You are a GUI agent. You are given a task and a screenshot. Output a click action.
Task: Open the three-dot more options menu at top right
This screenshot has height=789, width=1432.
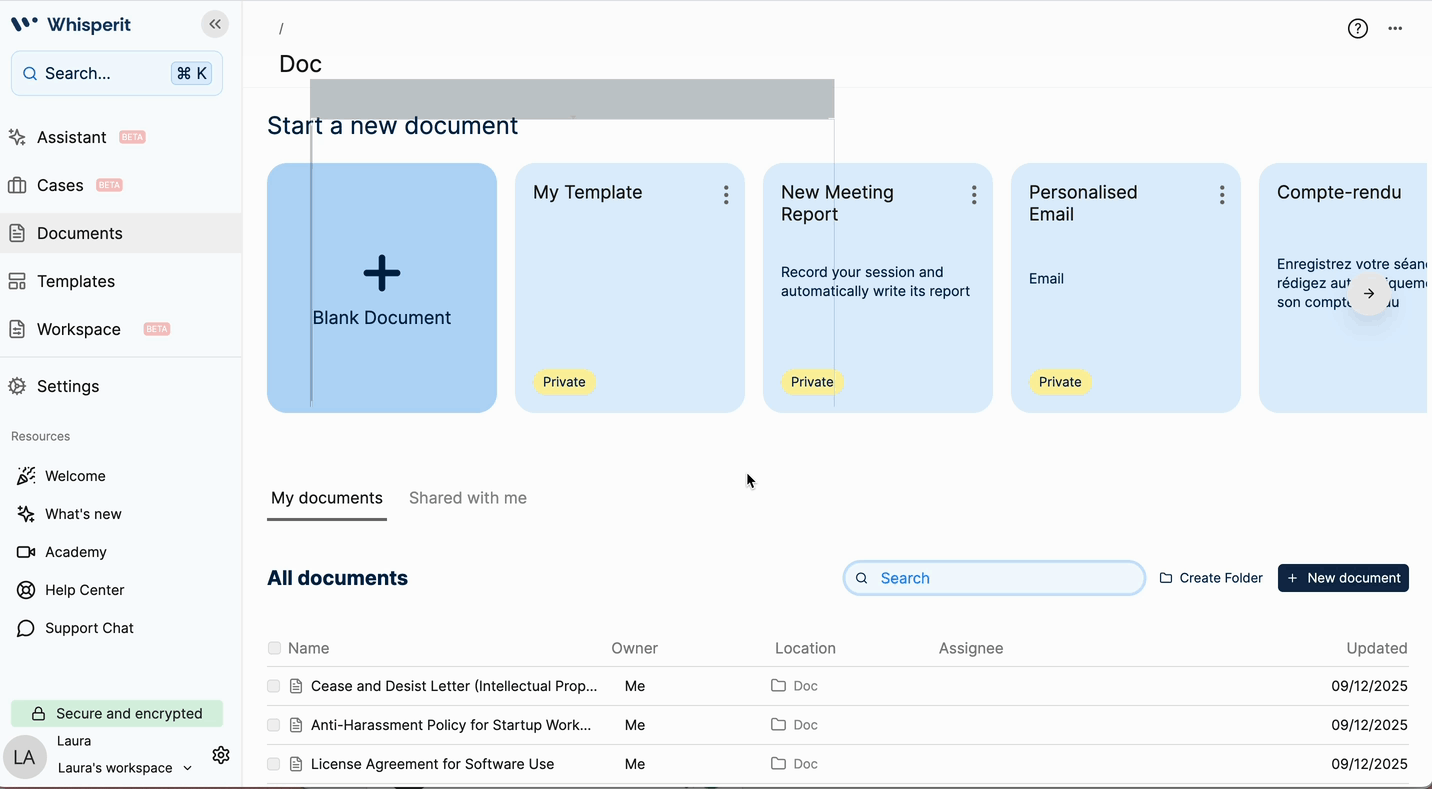[x=1395, y=29]
